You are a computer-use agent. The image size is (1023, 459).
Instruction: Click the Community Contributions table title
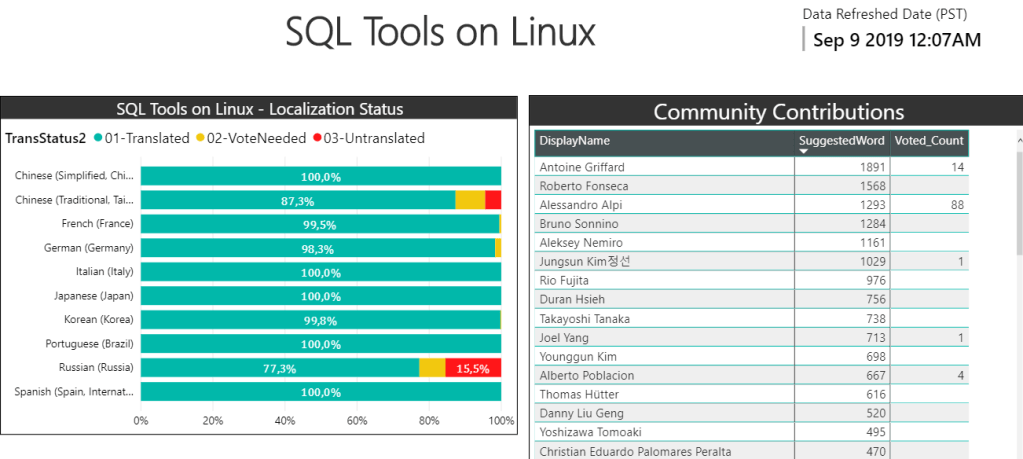(x=778, y=112)
